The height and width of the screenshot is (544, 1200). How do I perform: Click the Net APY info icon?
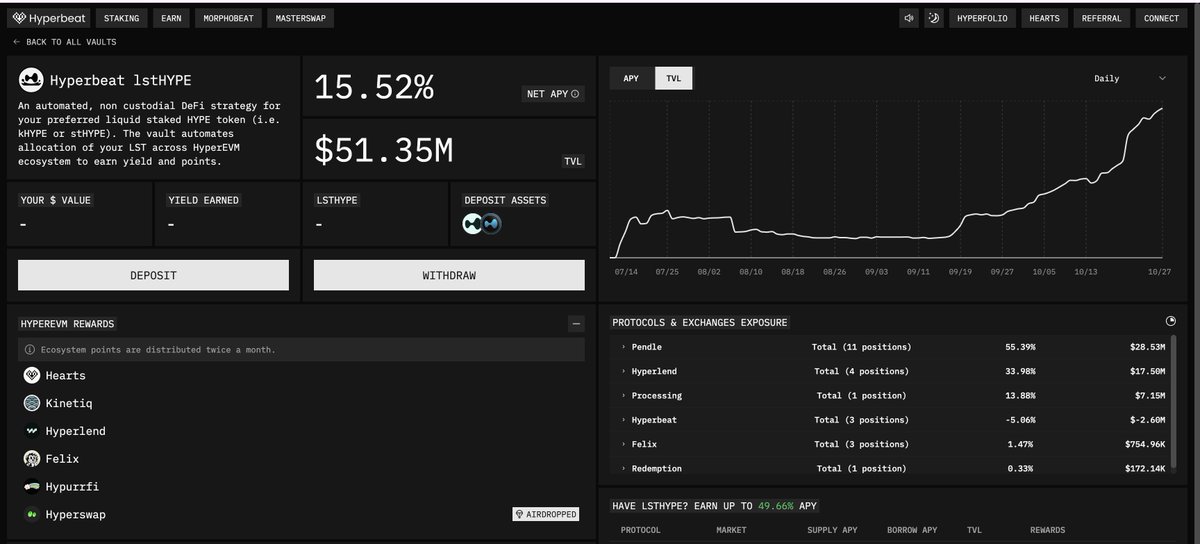point(575,94)
